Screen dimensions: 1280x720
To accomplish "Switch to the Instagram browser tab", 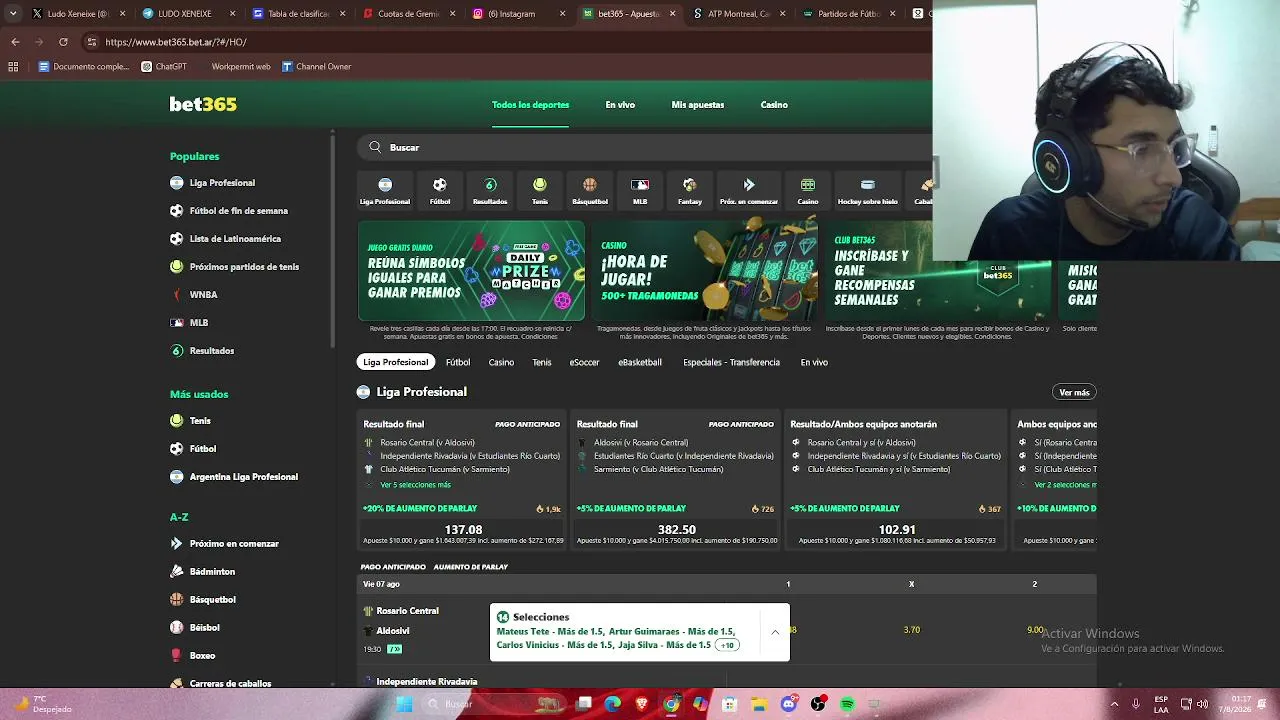I will (517, 14).
